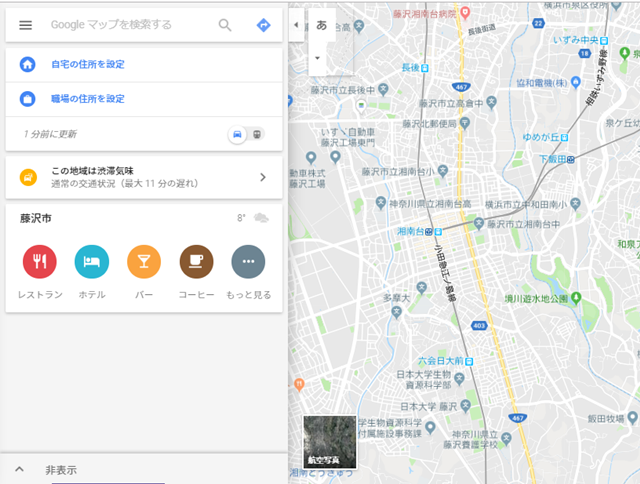Click 藤沢市立湘南台小 school pin

443,171
